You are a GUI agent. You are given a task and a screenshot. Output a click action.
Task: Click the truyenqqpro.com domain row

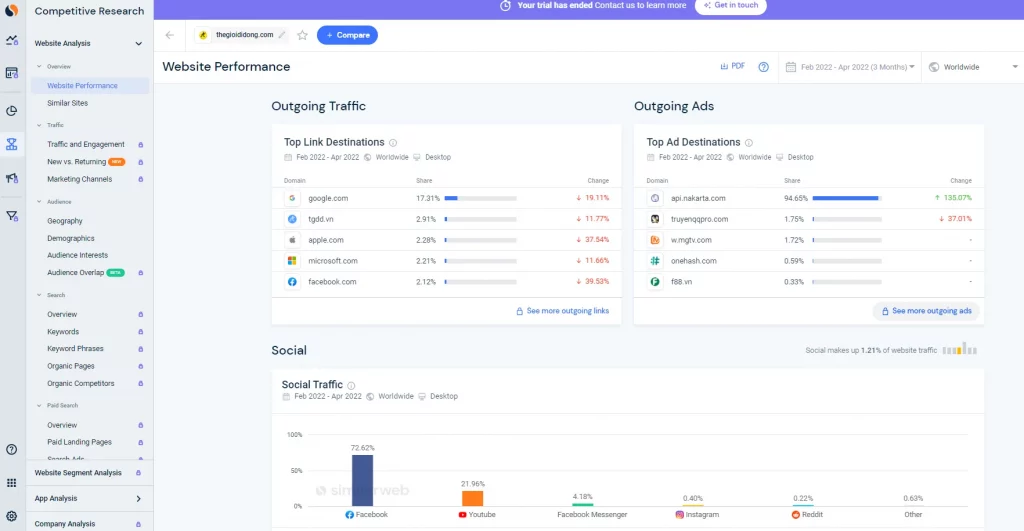click(808, 219)
